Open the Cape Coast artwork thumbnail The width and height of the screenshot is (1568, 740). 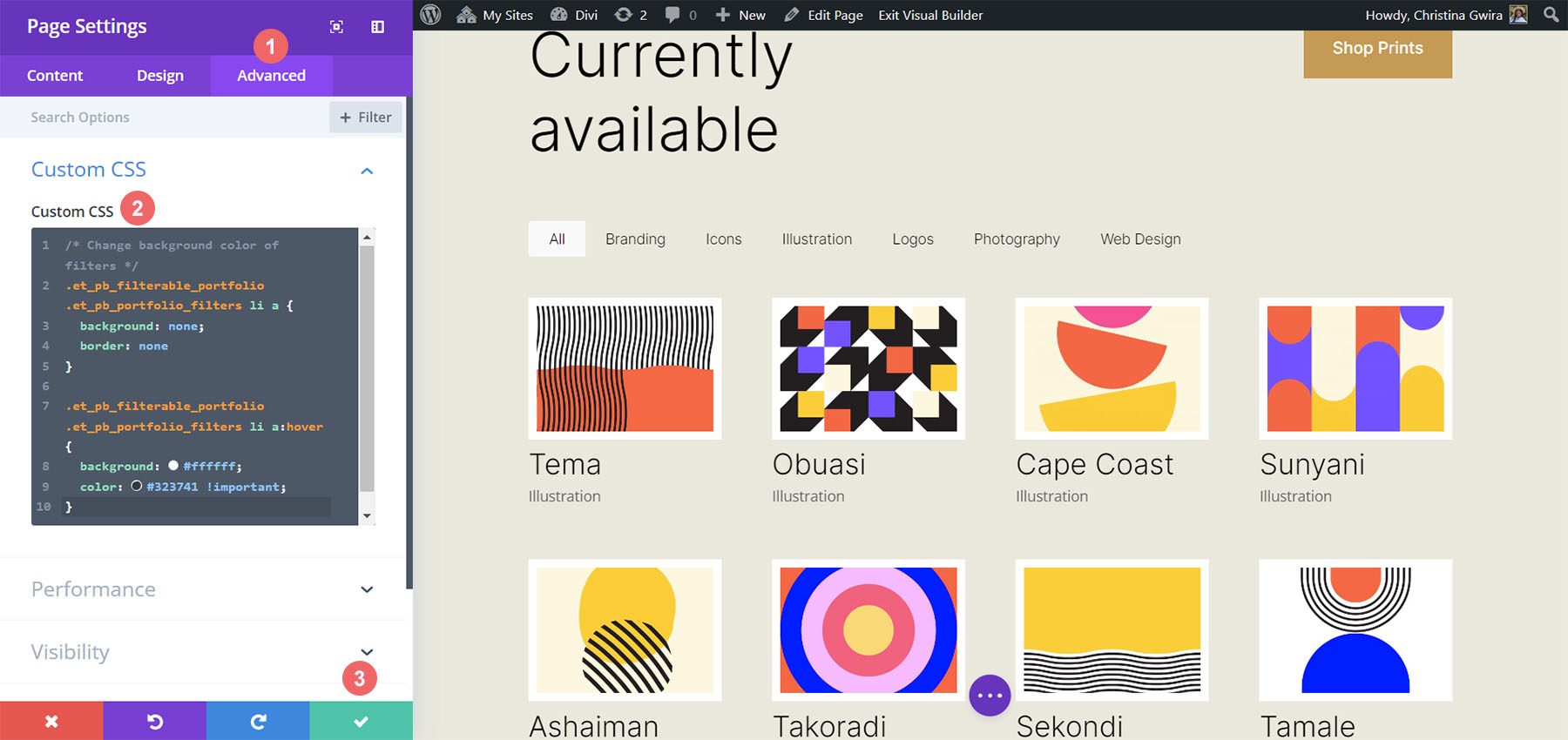point(1112,369)
